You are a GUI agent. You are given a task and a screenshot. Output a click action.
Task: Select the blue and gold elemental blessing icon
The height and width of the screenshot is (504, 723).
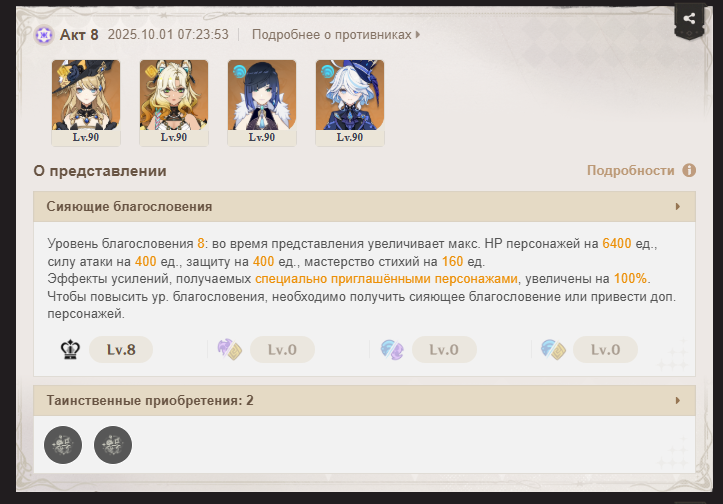tap(553, 350)
